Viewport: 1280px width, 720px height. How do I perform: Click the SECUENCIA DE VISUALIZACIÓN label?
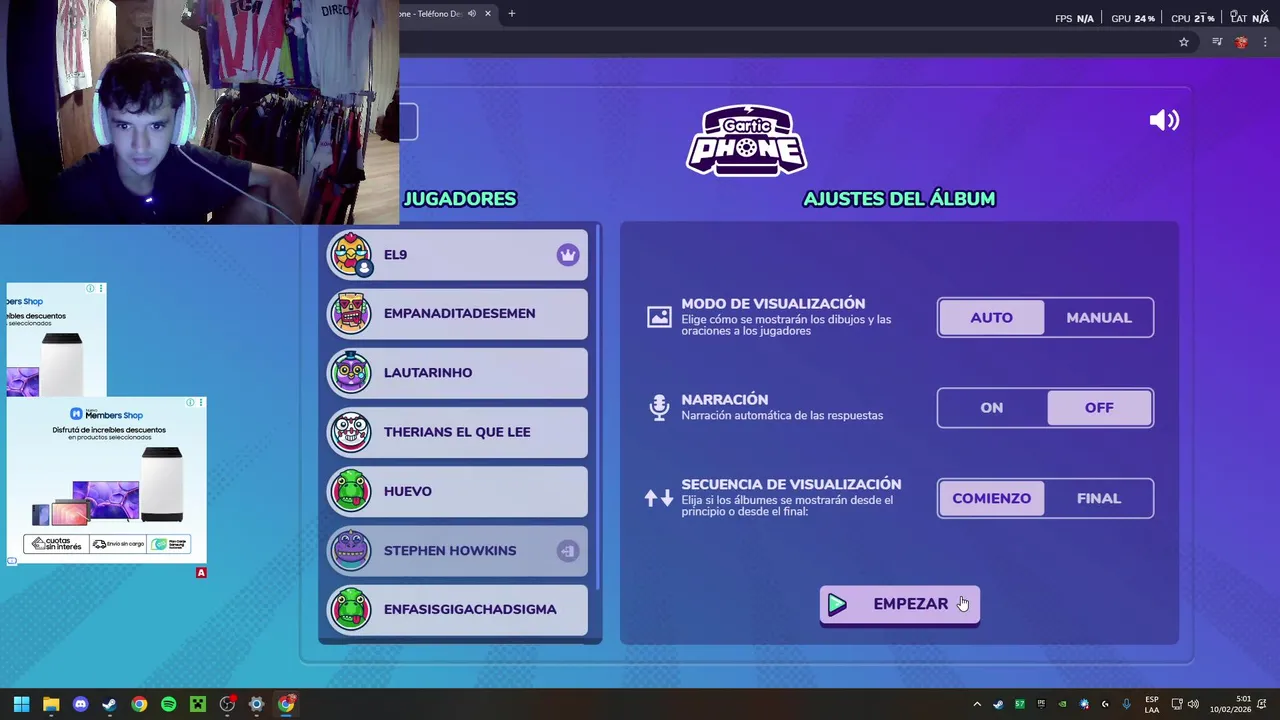(x=791, y=484)
